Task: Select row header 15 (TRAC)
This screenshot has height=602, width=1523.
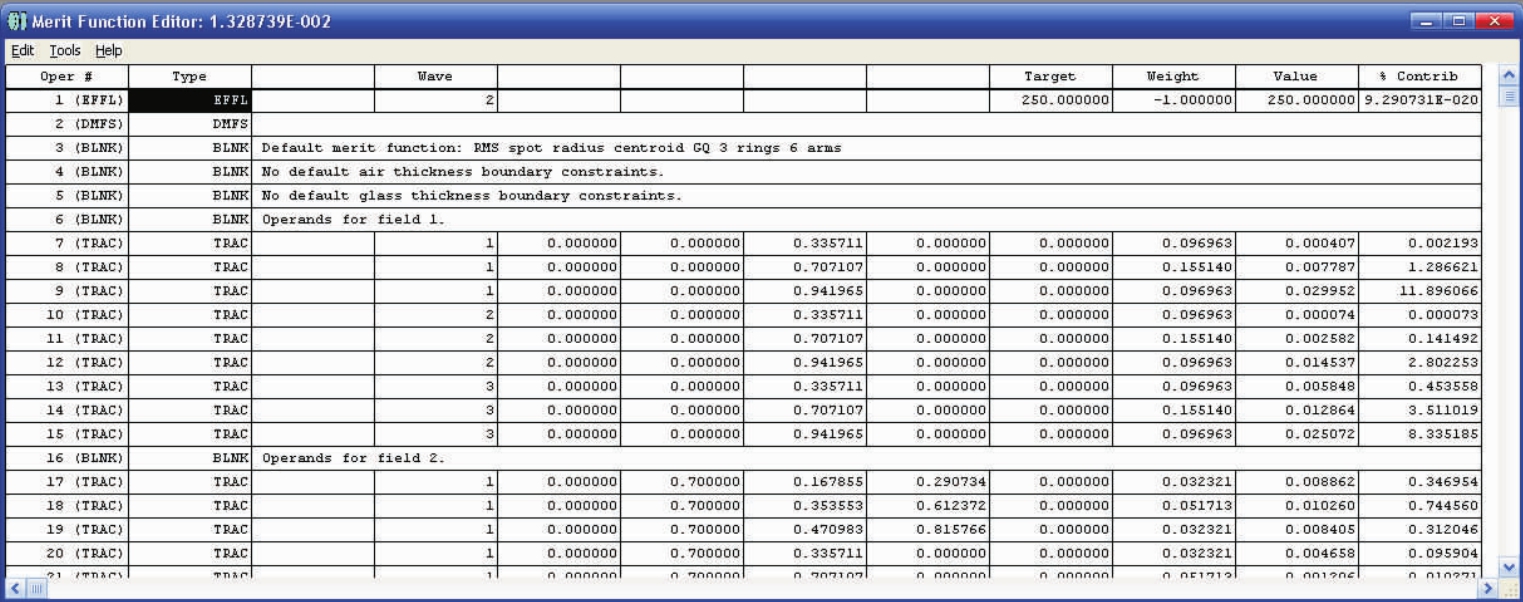Action: 67,435
